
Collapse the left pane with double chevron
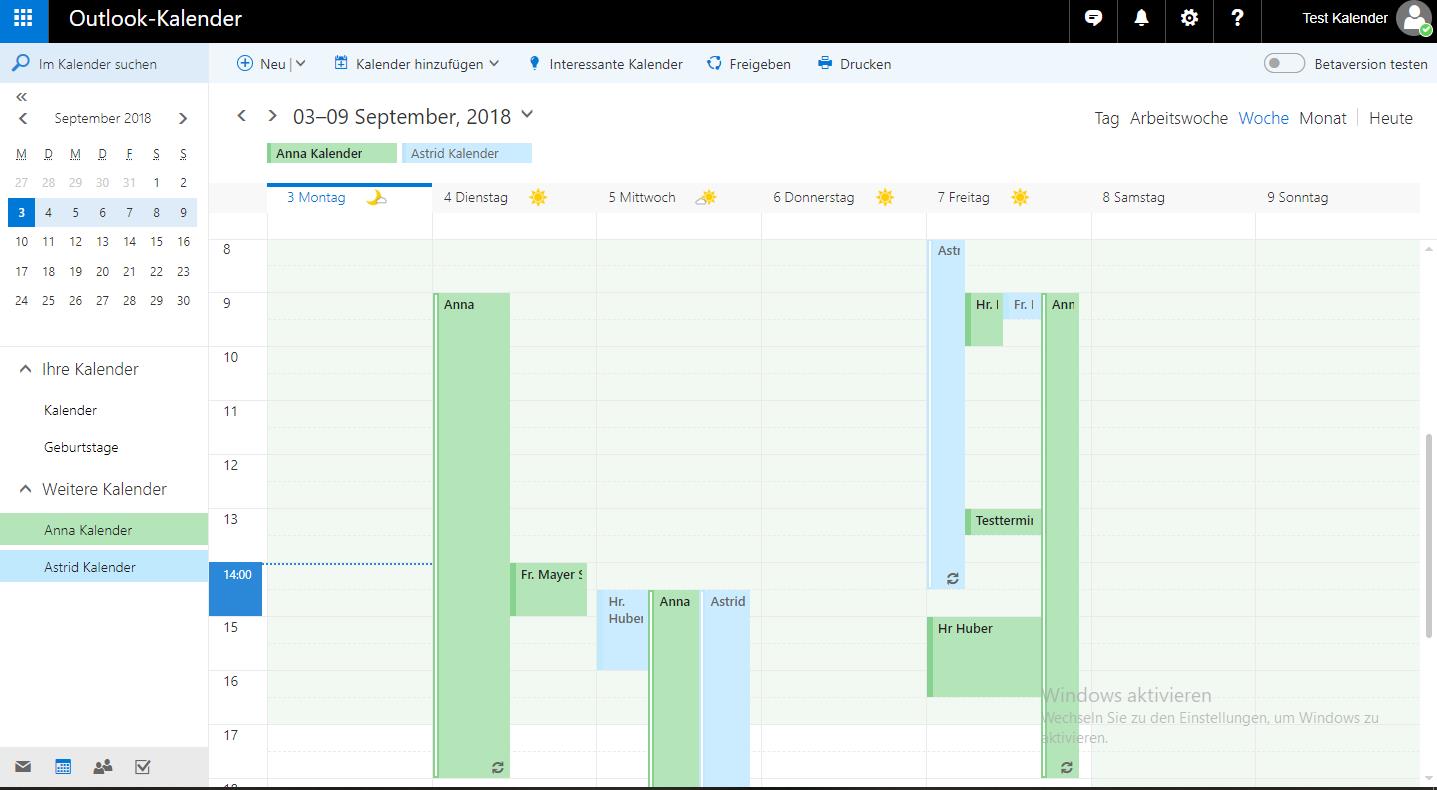click(21, 97)
